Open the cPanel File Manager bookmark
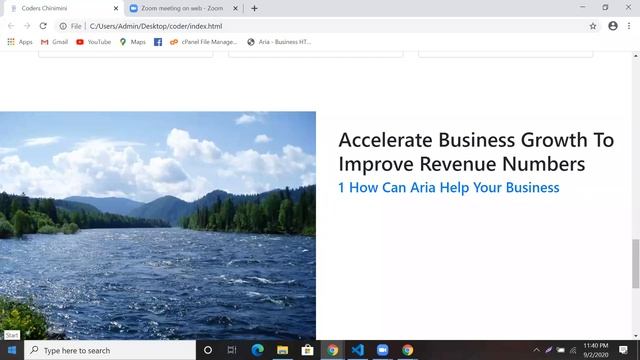Screen dimensions: 640x360 coord(203,42)
